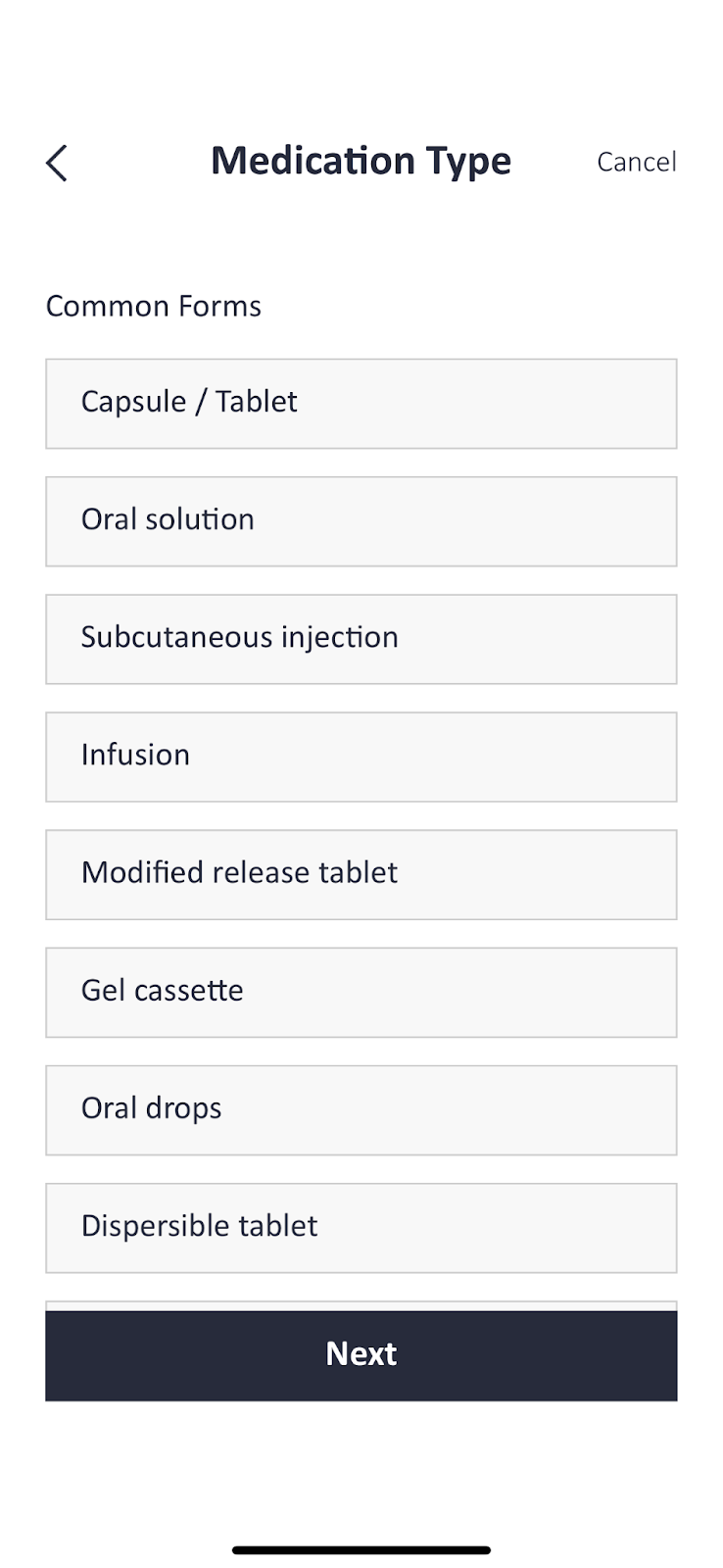
Task: Choose Dispersible tablet as the form
Action: [361, 1228]
